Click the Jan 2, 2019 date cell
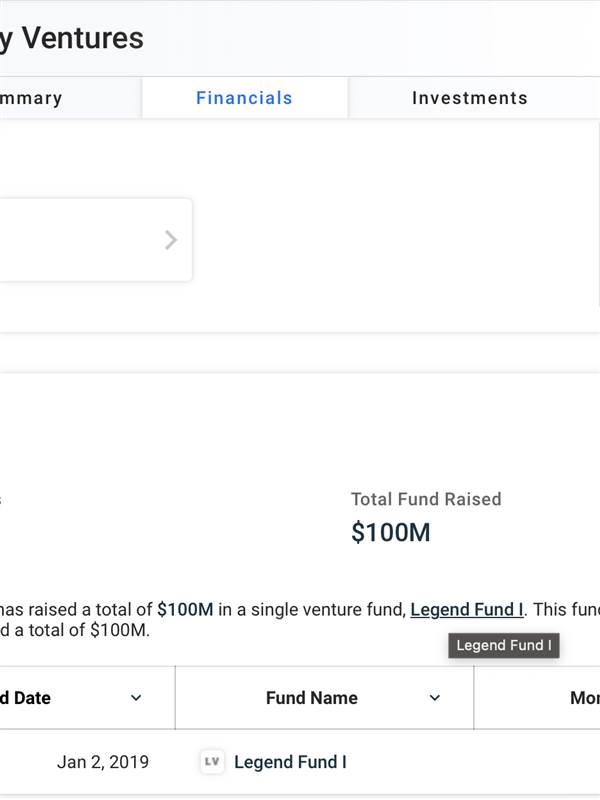 (103, 762)
